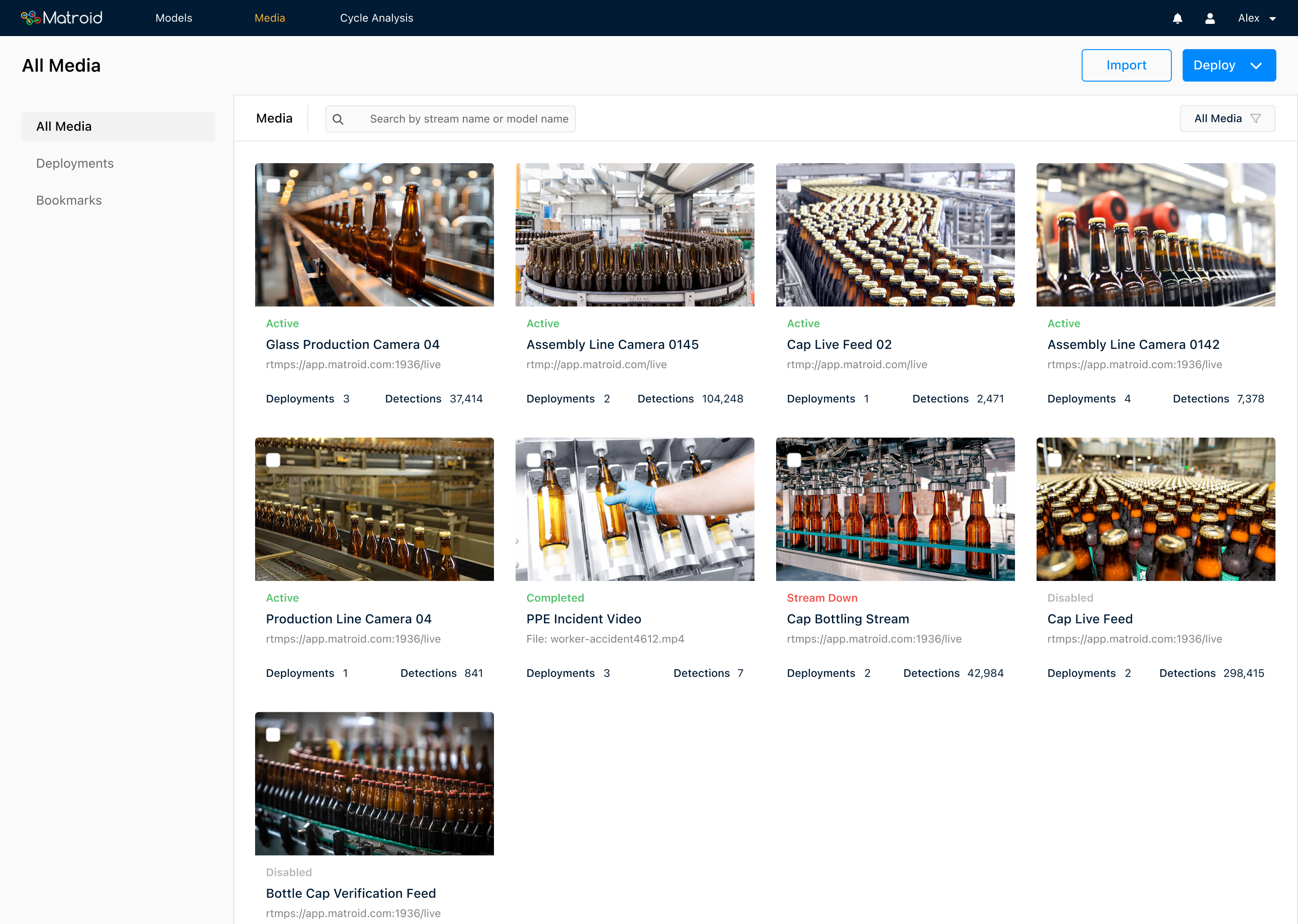Open Deployments in the sidebar
The height and width of the screenshot is (924, 1298).
coord(74,163)
